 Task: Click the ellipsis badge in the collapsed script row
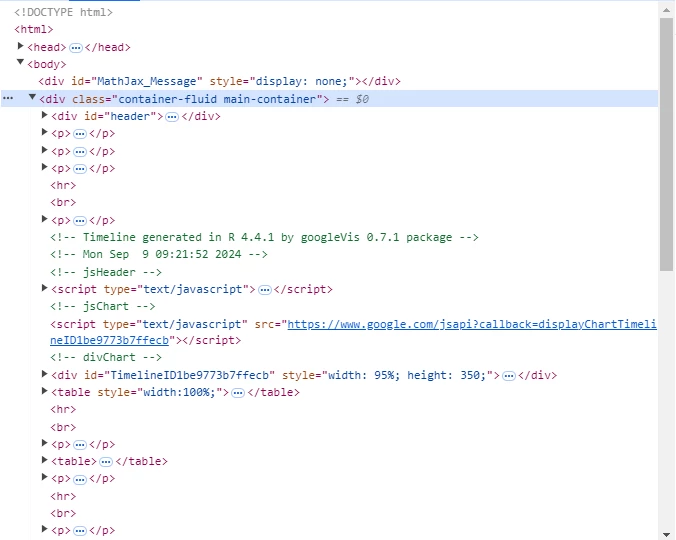tap(265, 290)
